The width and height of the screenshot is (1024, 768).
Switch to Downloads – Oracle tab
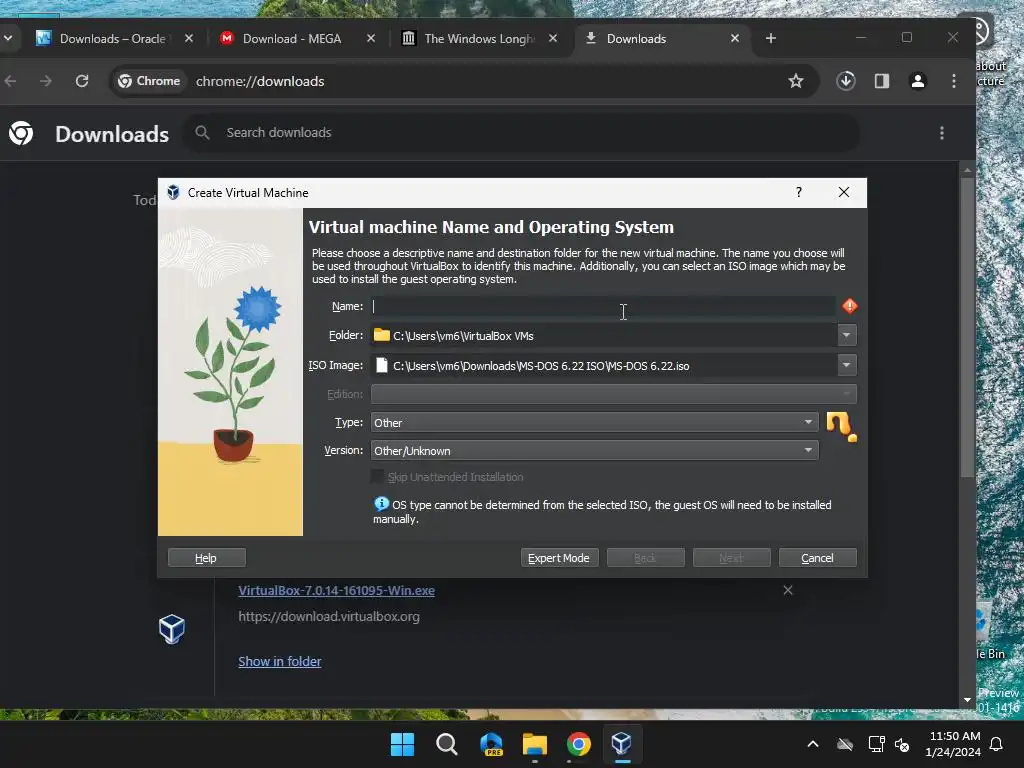[x=112, y=39]
